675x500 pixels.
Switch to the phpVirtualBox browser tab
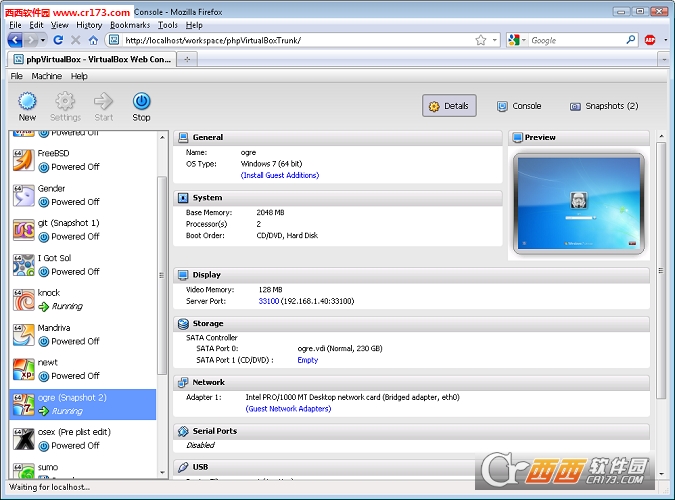92,59
